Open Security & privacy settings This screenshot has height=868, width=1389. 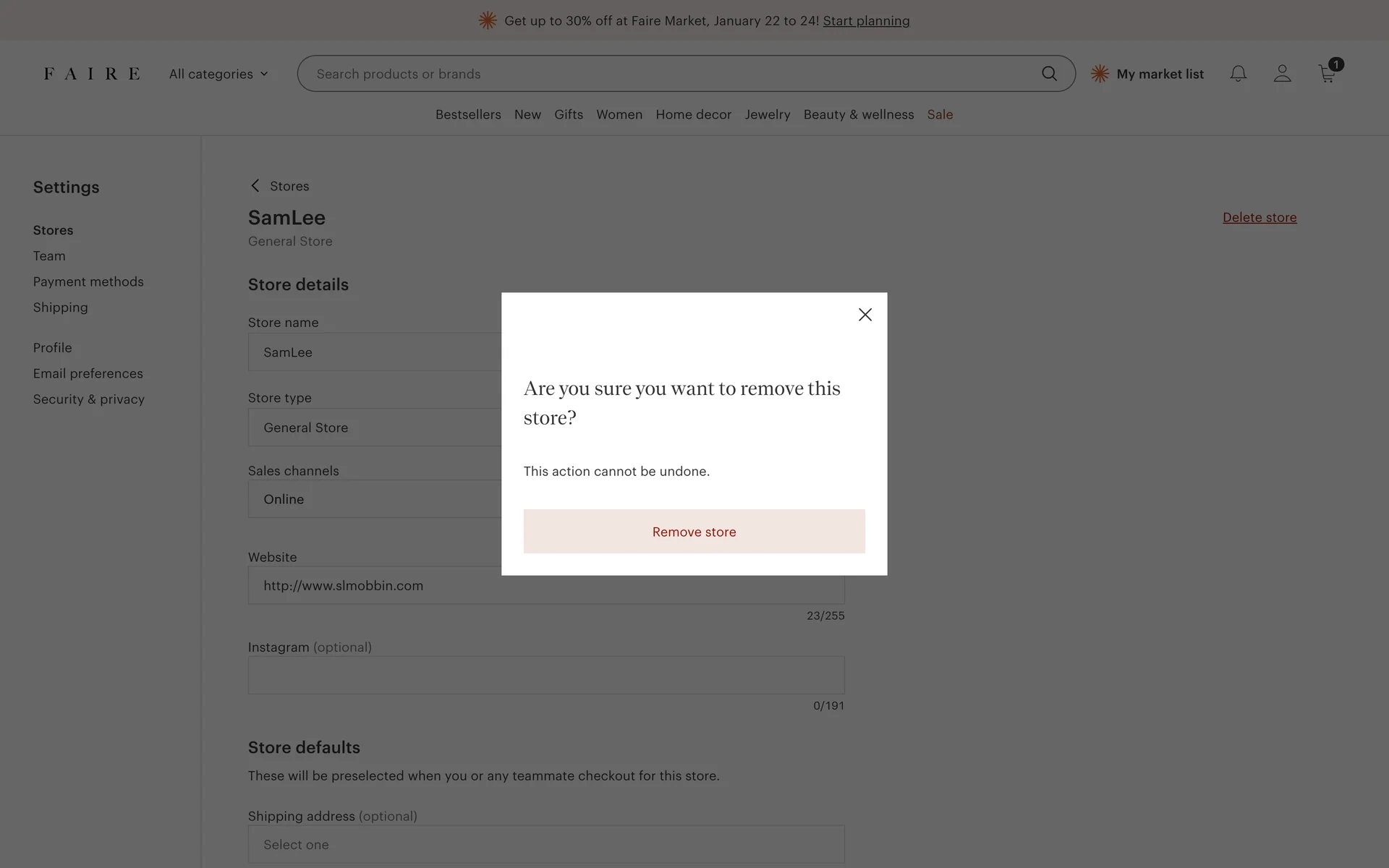pos(89,399)
